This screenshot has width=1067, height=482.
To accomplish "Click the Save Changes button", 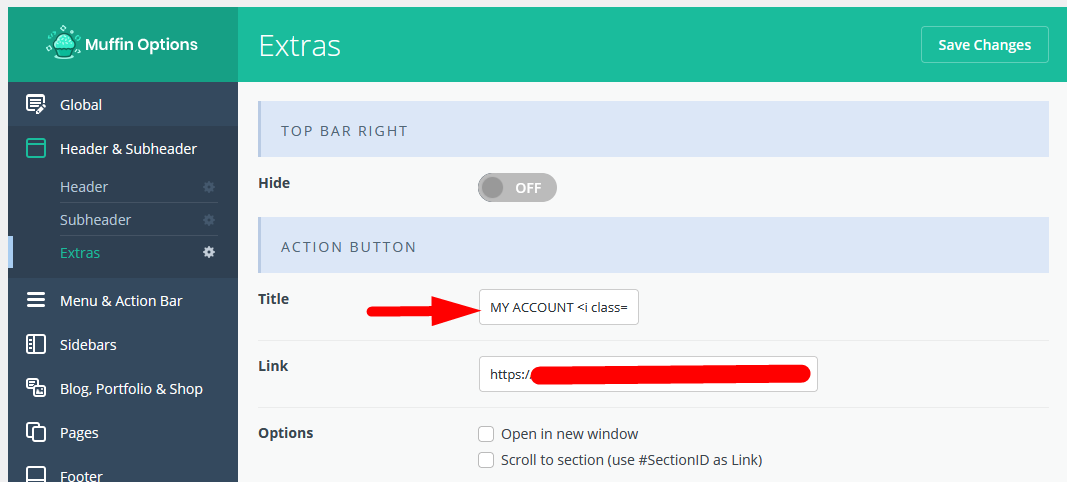I will point(985,45).
